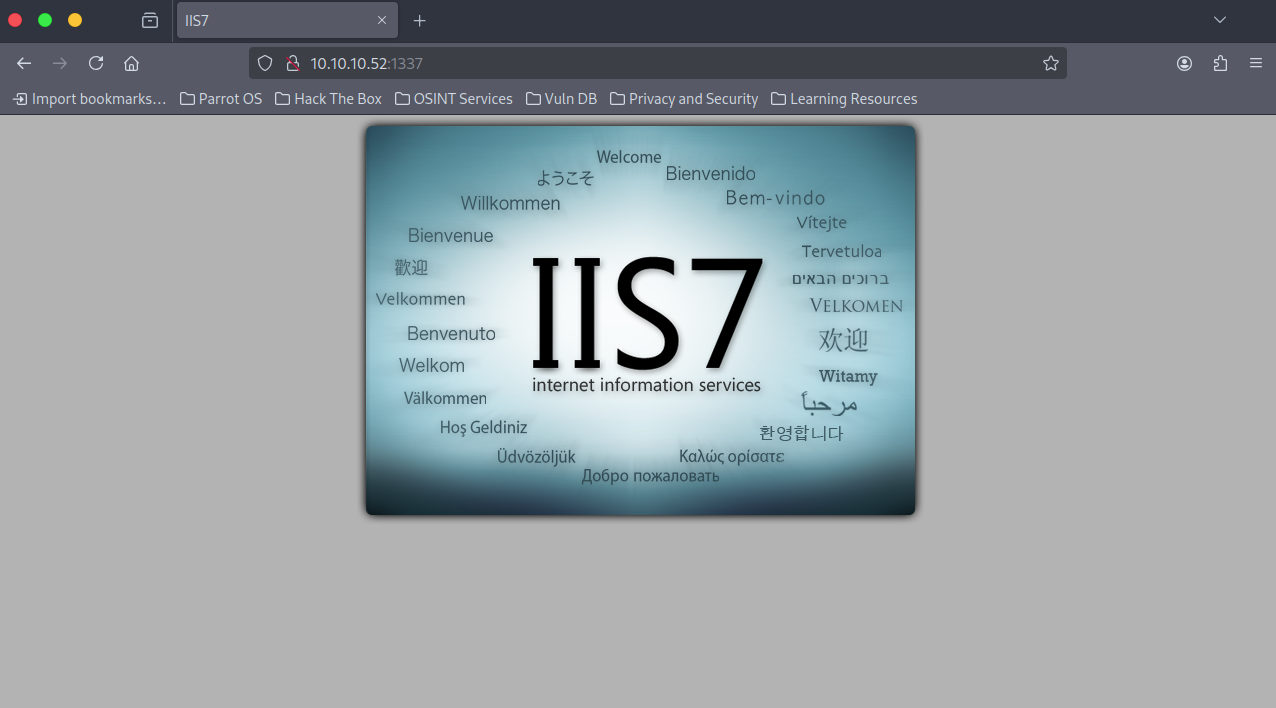Click the IIS7 welcome image
Screen dimensions: 1276x708
tap(640, 320)
